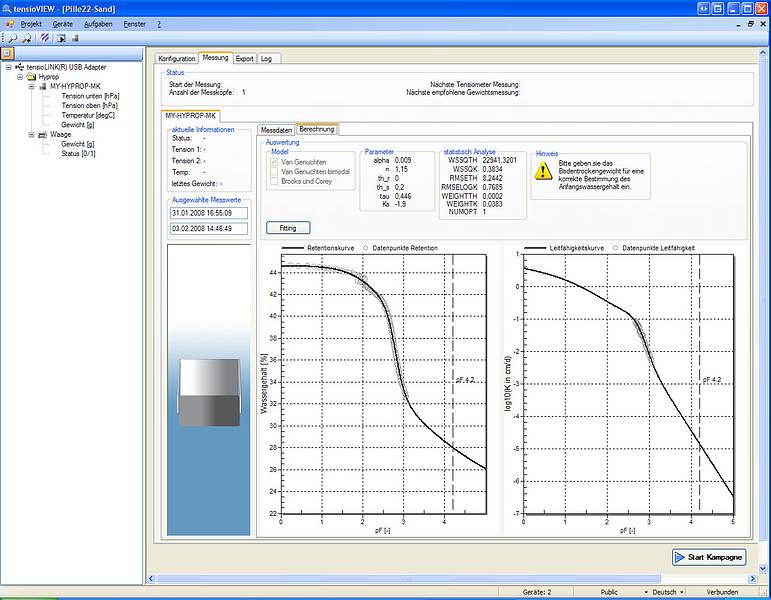Open the Projekt menu

tap(31, 24)
